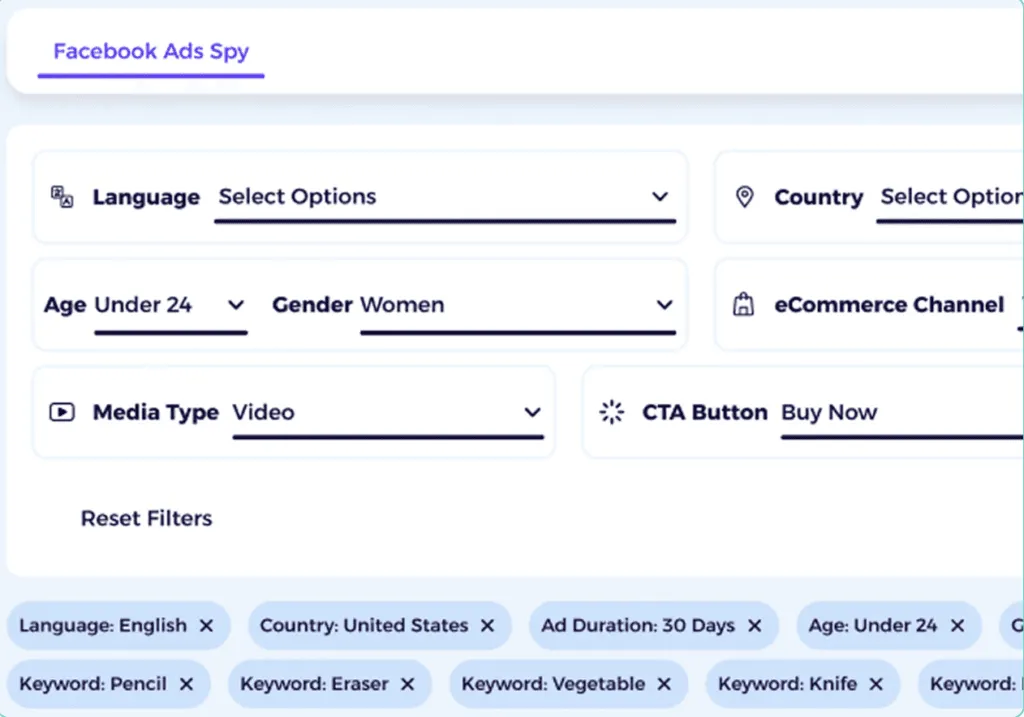Image resolution: width=1024 pixels, height=717 pixels.
Task: Click the translate icon beside Language
Action: click(x=61, y=197)
